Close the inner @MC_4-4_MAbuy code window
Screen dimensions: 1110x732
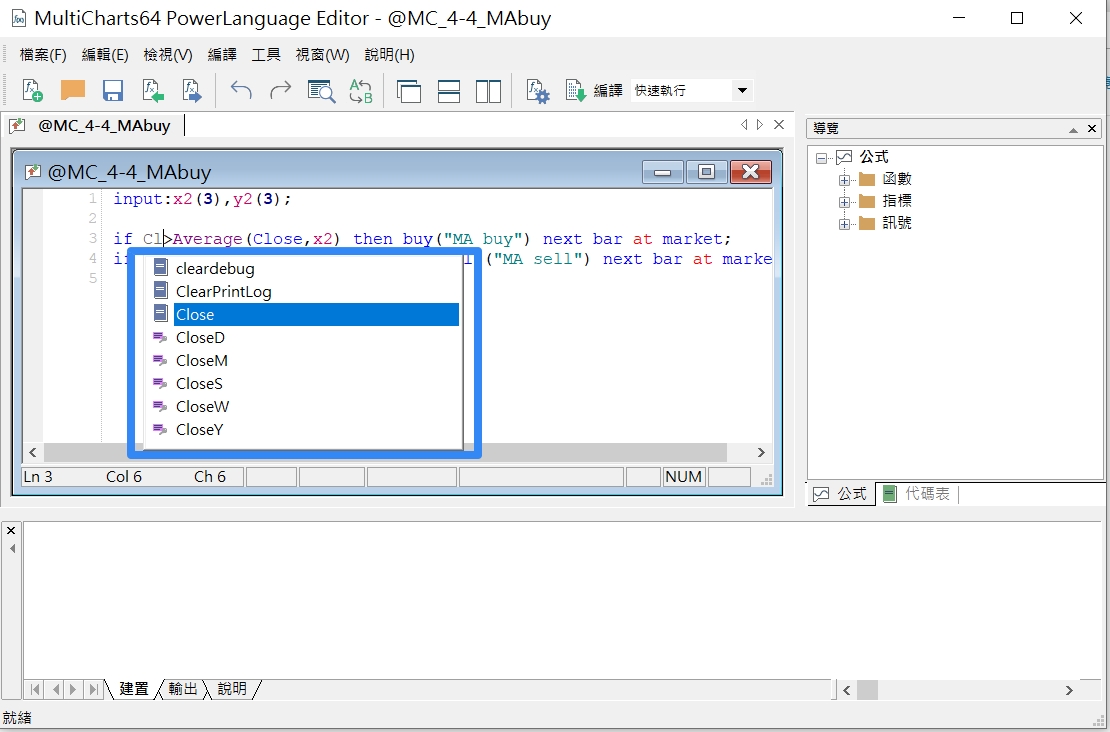tap(750, 172)
